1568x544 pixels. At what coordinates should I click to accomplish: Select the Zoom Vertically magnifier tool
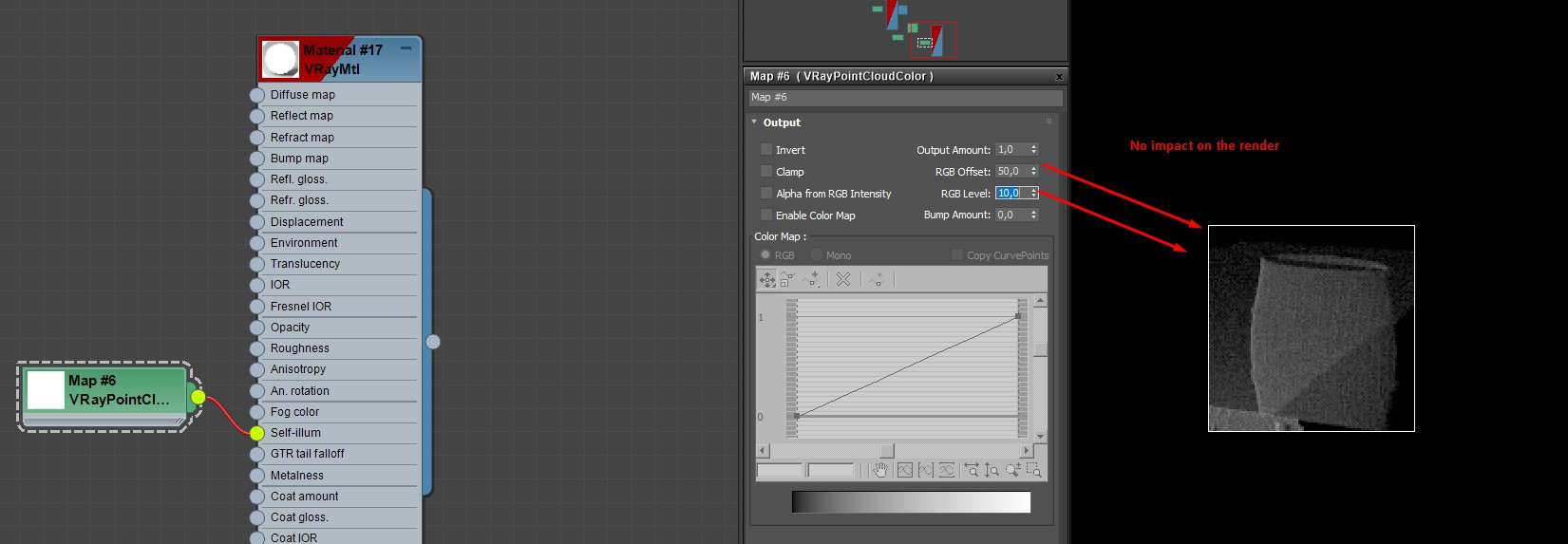point(992,470)
